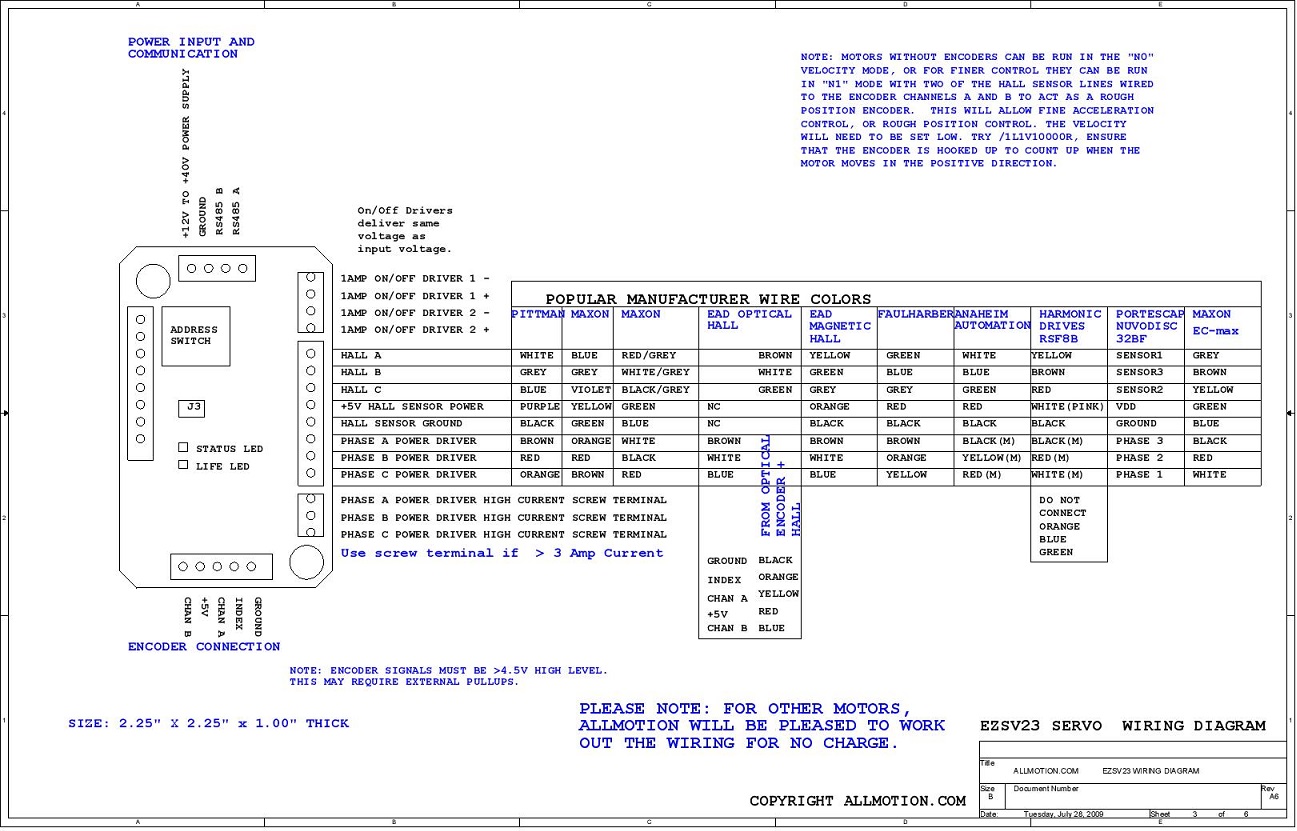Viewport: 1297px width, 831px height.
Task: Select the MAXON EC-max column header
Action: click(x=1215, y=322)
